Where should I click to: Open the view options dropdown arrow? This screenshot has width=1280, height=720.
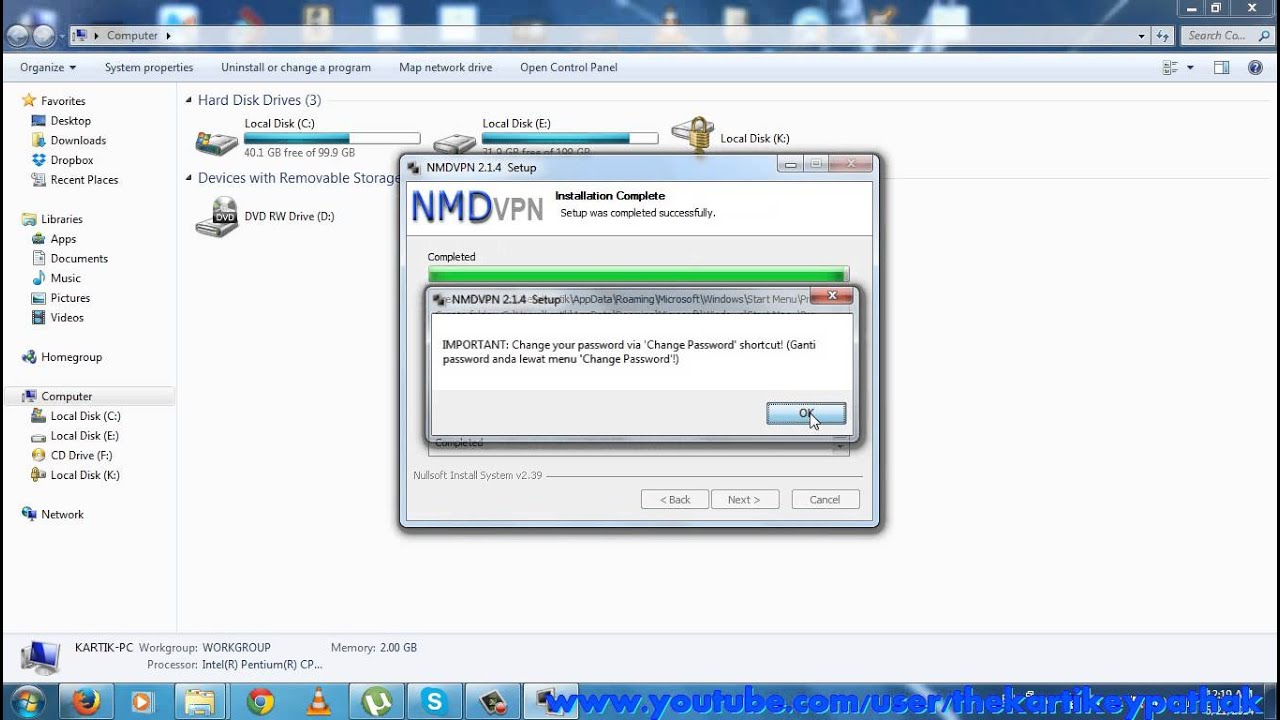1190,67
